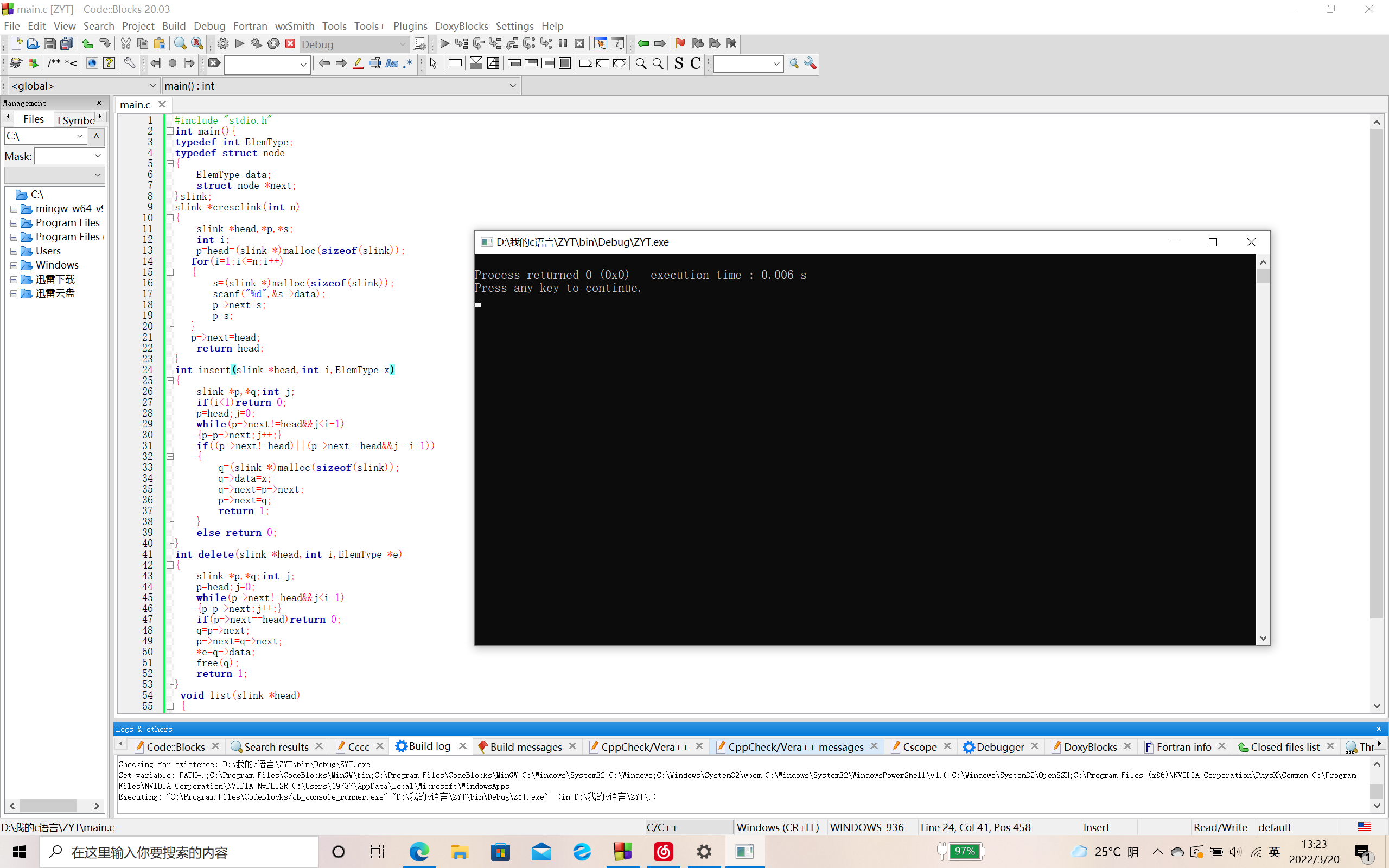Click the Nassi Shneiderman zoom in icon
This screenshot has height=868, width=1389.
641,63
